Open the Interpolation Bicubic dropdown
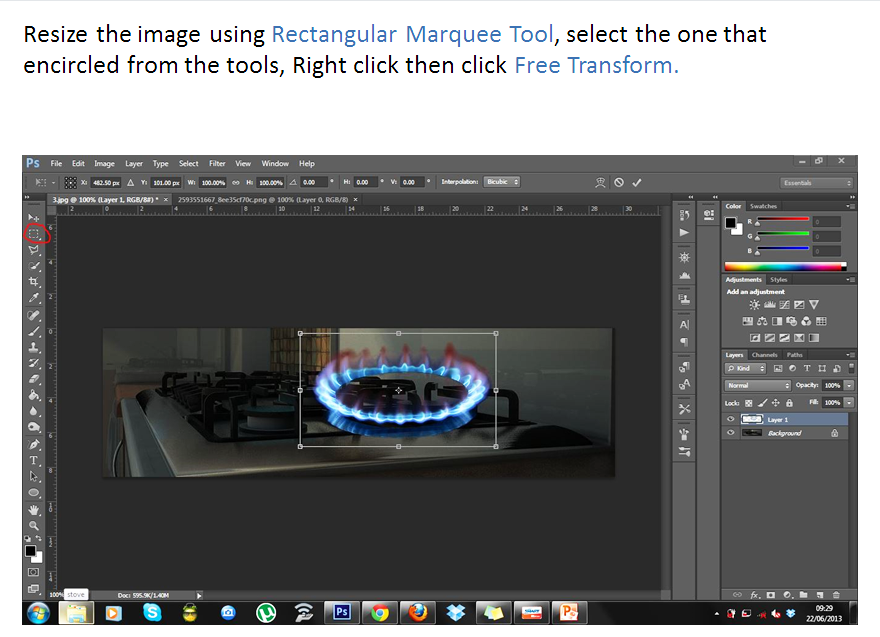This screenshot has width=880, height=637. tap(502, 181)
